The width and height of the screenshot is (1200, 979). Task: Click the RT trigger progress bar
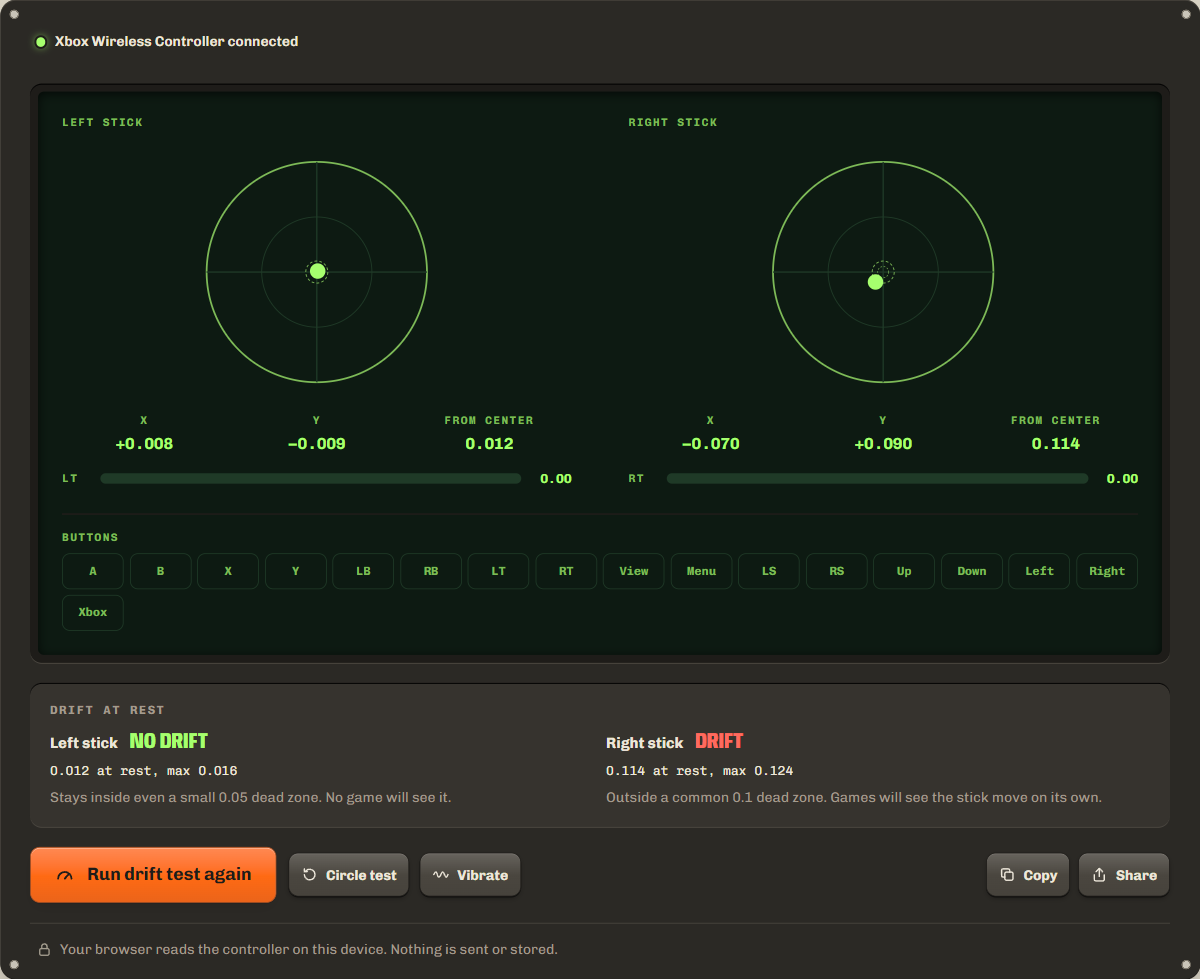point(877,479)
